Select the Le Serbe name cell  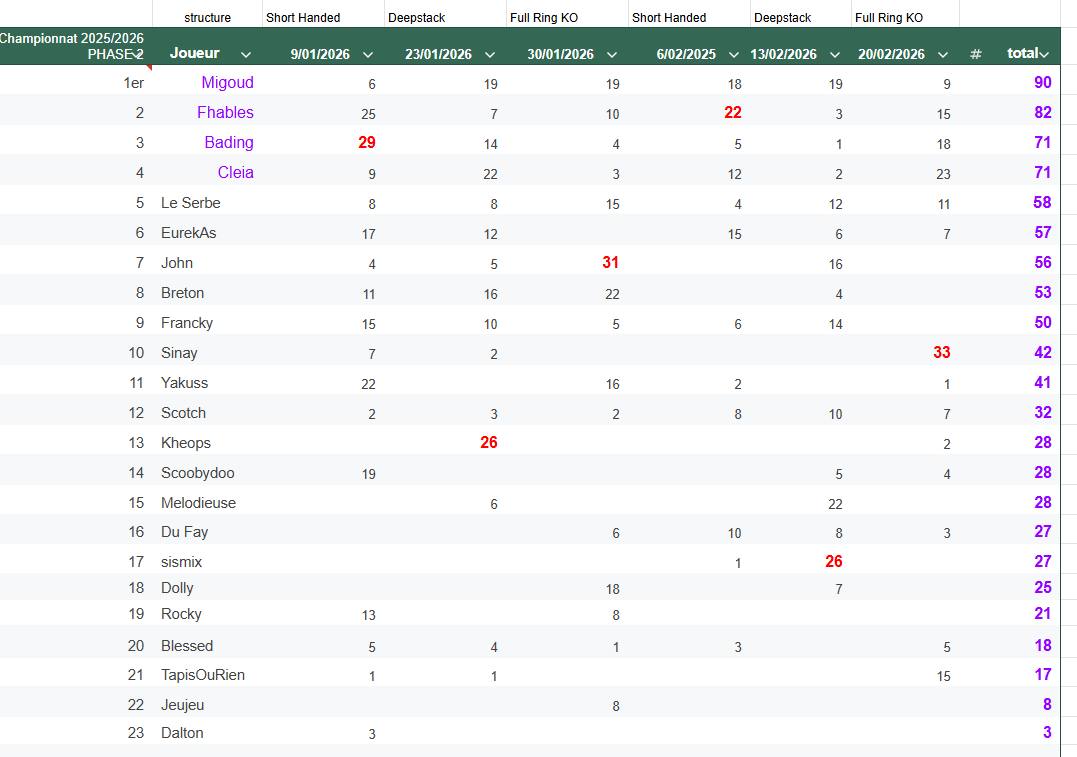(191, 203)
